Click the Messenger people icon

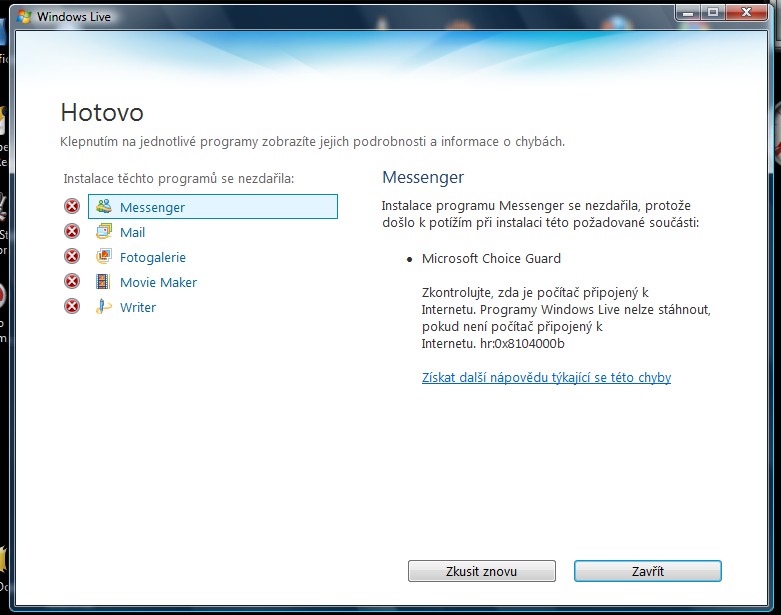coord(104,206)
